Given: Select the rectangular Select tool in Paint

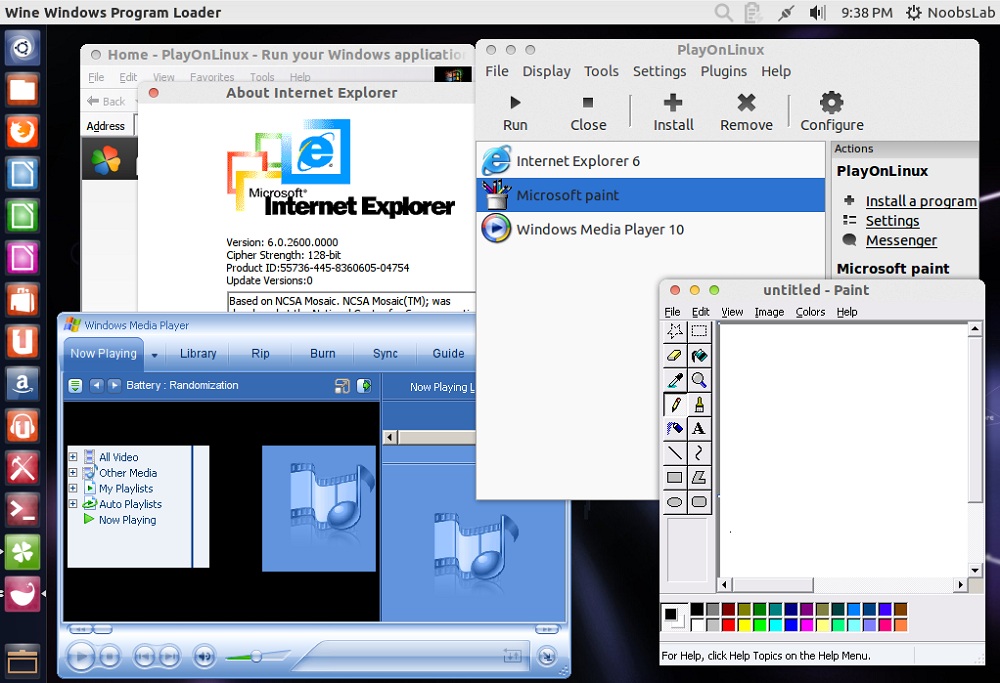Looking at the screenshot, I should point(699,331).
